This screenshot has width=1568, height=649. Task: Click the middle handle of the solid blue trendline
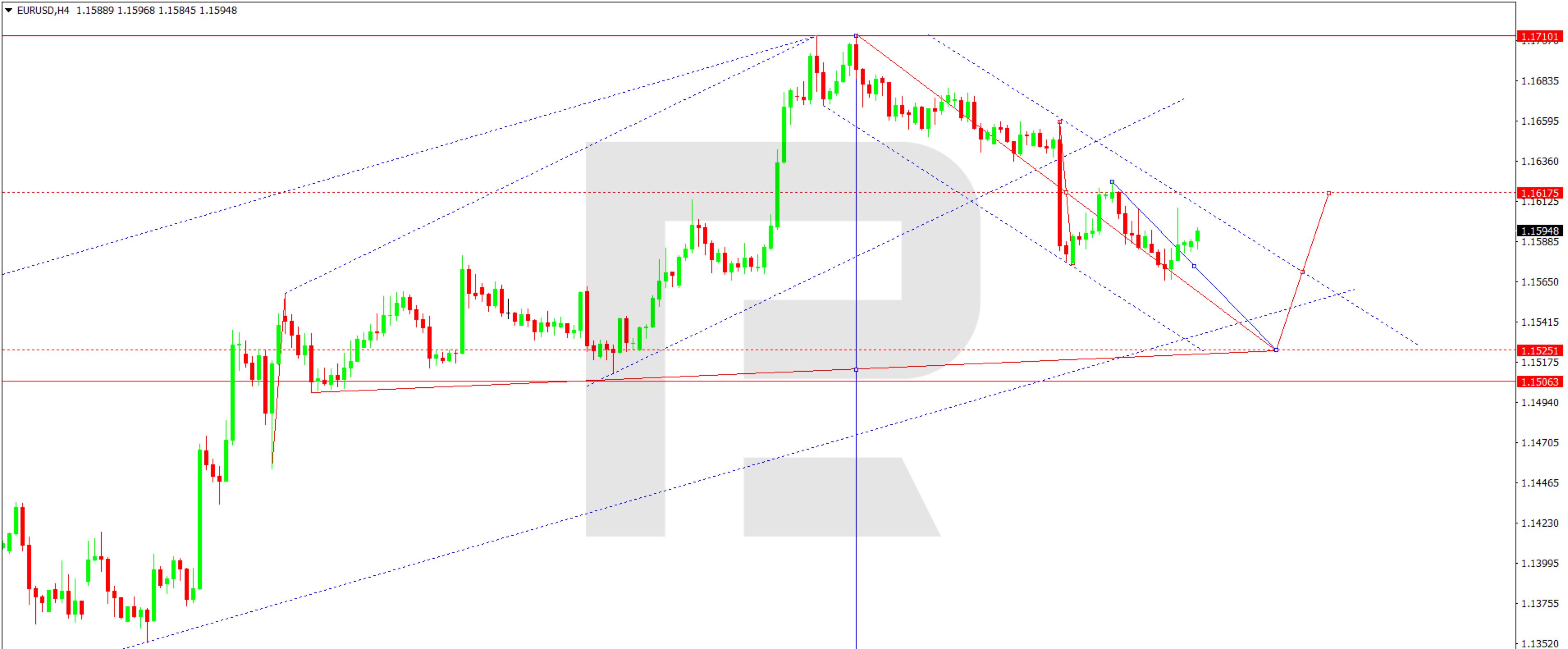[x=1194, y=266]
